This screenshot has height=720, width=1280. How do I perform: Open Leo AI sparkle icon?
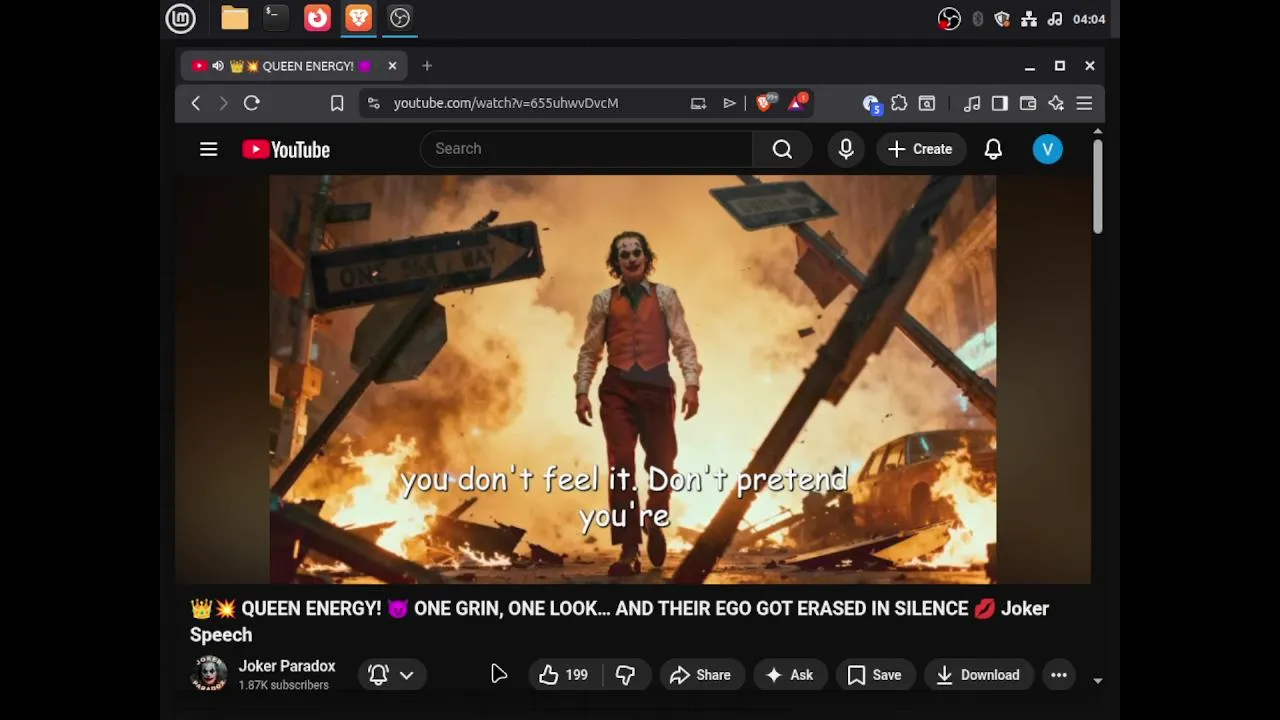point(1056,103)
